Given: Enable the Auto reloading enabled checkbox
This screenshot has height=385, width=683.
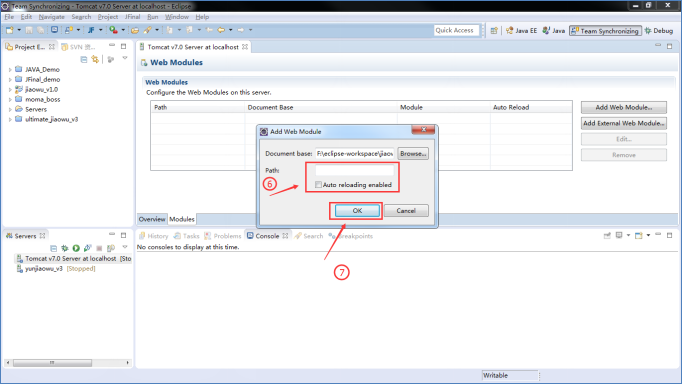Looking at the screenshot, I should 318,185.
